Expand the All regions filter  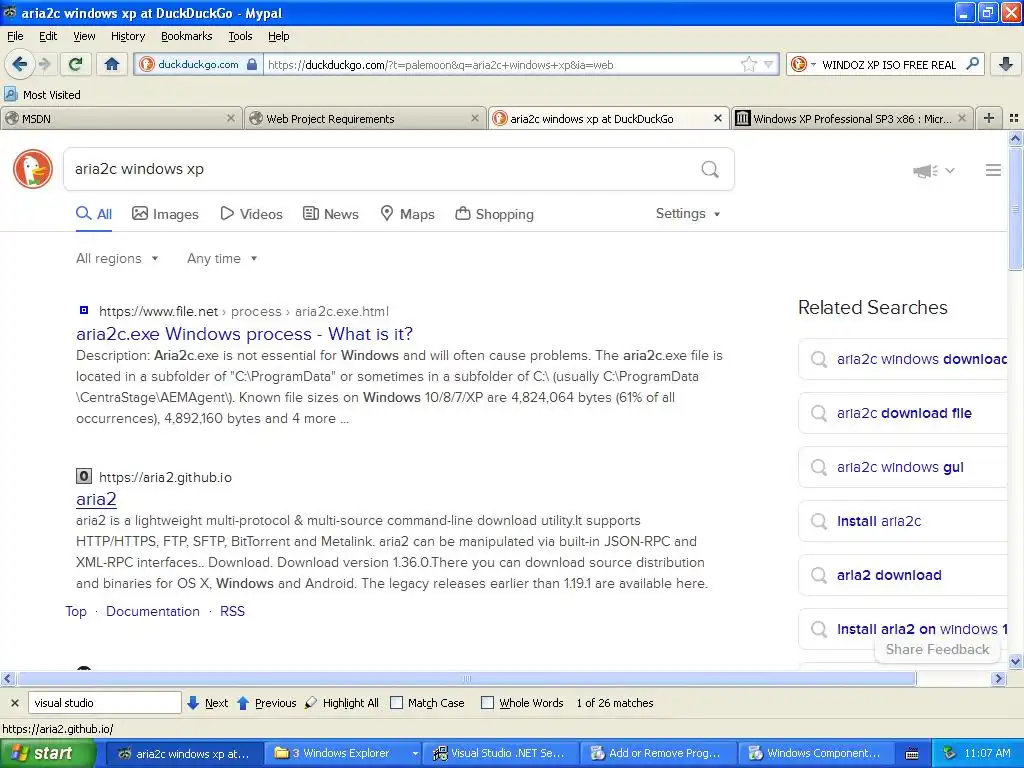coord(117,259)
